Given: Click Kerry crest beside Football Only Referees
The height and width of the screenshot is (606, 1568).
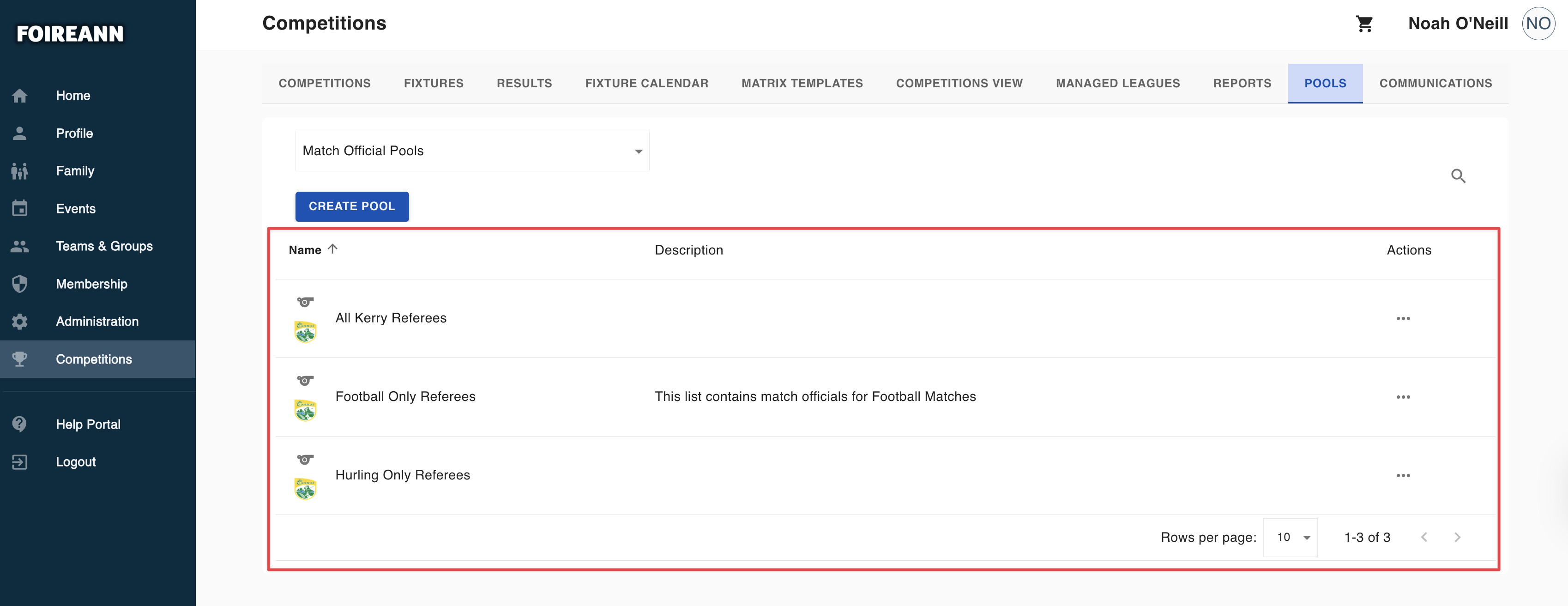Looking at the screenshot, I should click(305, 410).
